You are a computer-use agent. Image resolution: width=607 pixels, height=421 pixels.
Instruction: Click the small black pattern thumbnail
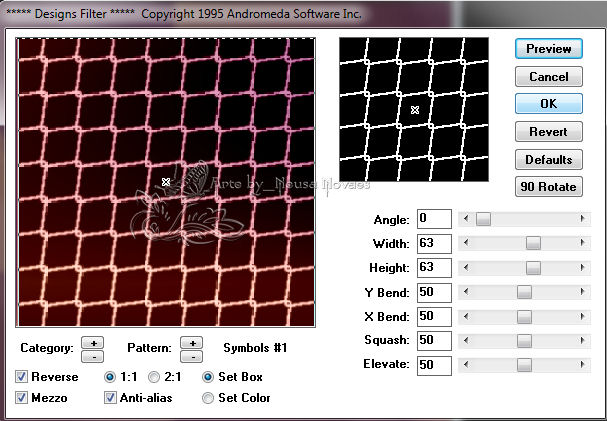tap(414, 109)
